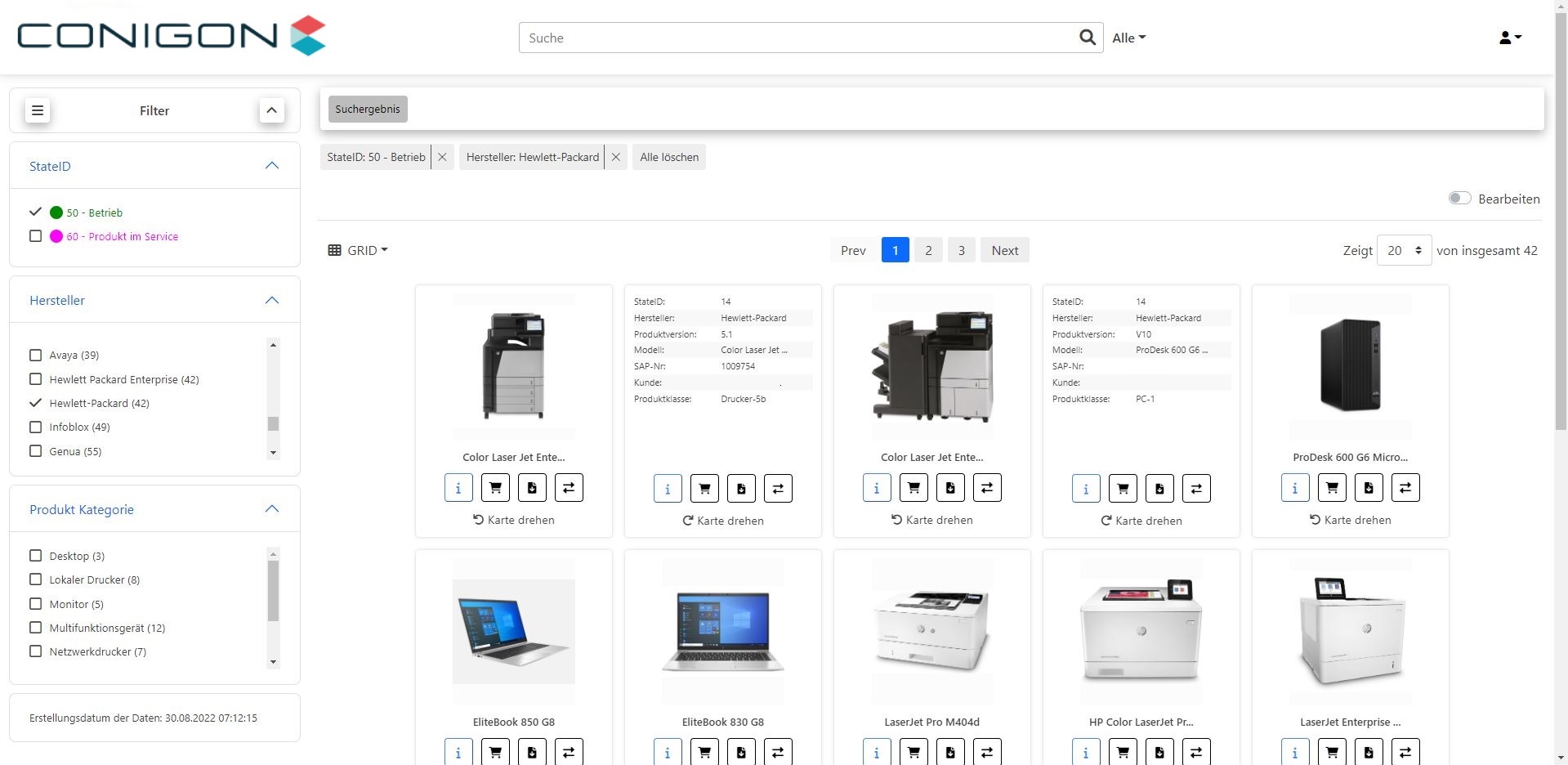Open the user account menu icon
The image size is (1568, 765).
(1510, 38)
